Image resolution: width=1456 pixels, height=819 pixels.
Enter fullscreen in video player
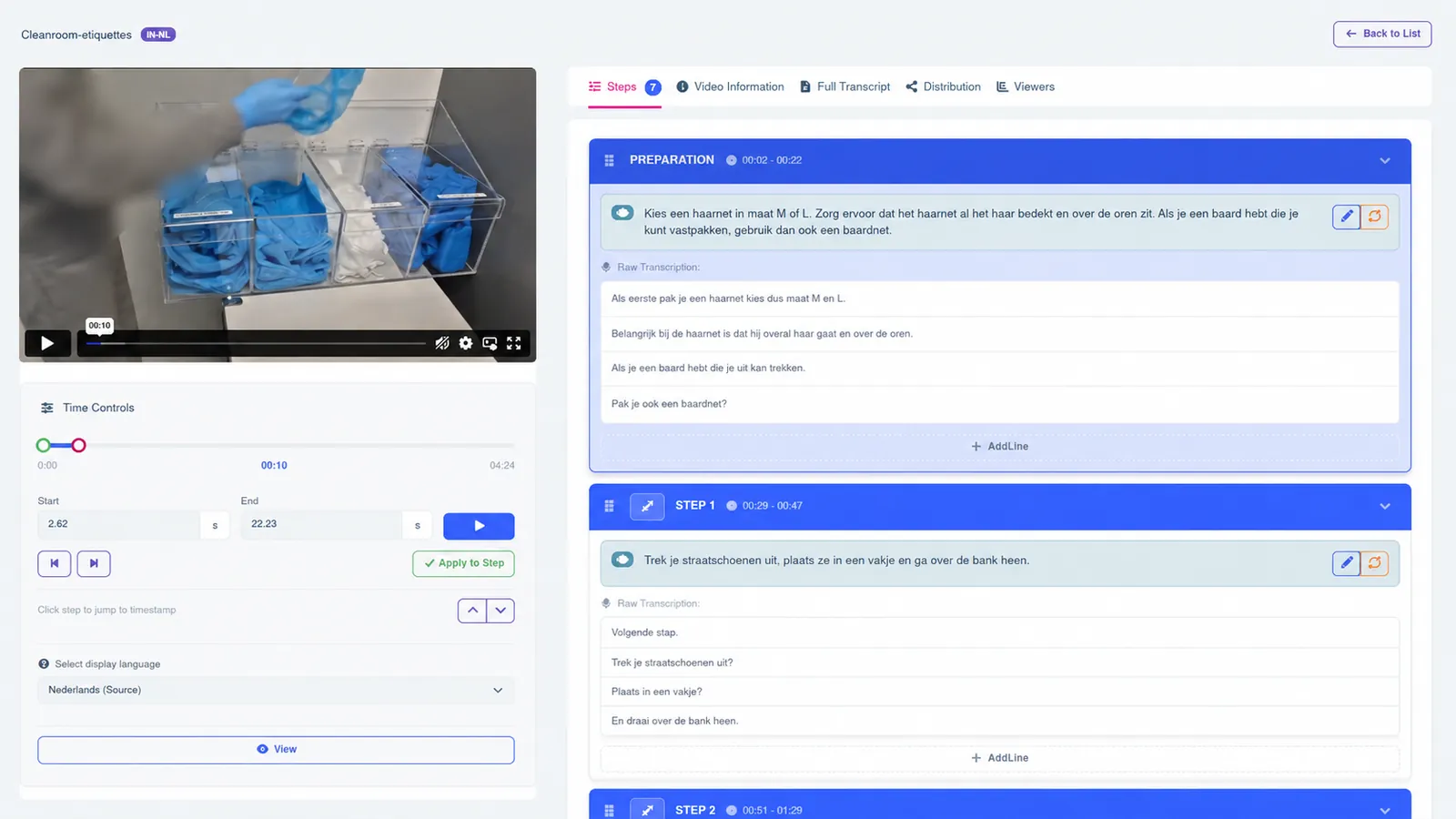(514, 343)
